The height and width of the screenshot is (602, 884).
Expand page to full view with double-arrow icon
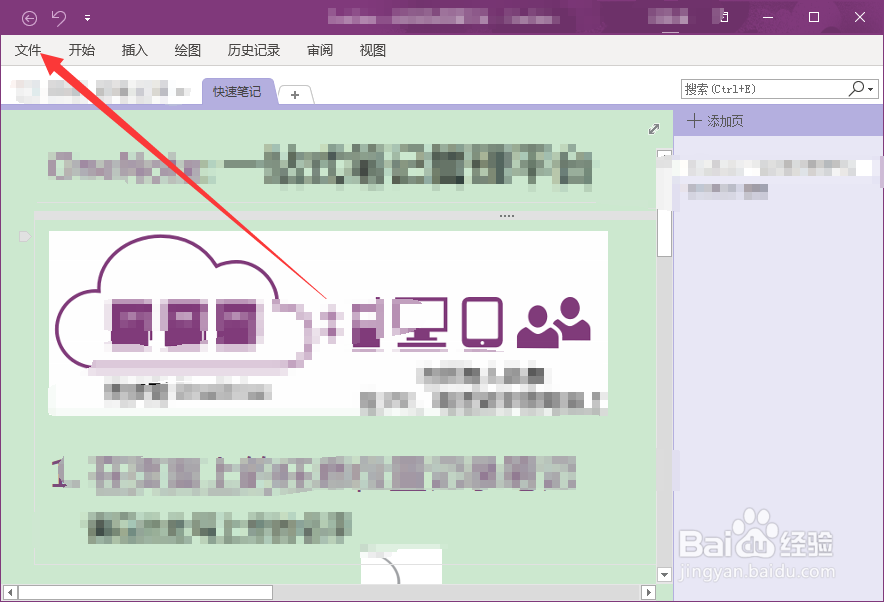point(654,129)
